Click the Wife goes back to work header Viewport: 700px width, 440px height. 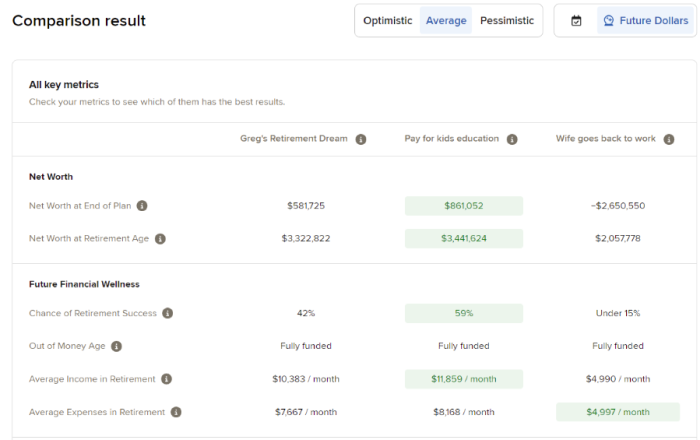[606, 139]
